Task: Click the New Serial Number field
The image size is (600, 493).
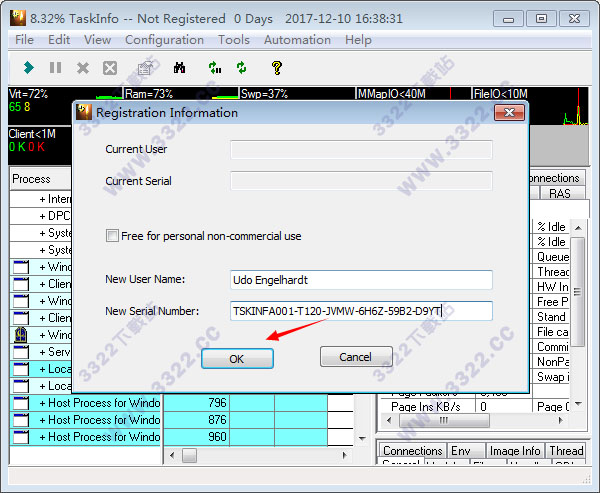Action: pyautogui.click(x=361, y=311)
